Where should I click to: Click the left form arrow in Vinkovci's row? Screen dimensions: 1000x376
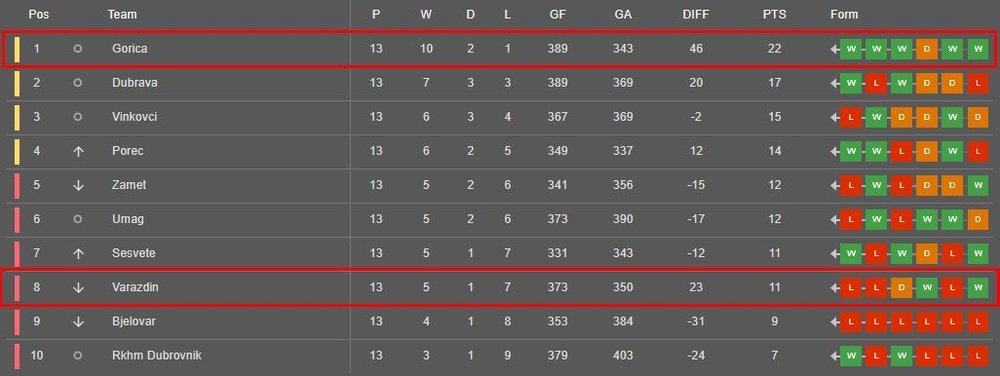(x=834, y=117)
